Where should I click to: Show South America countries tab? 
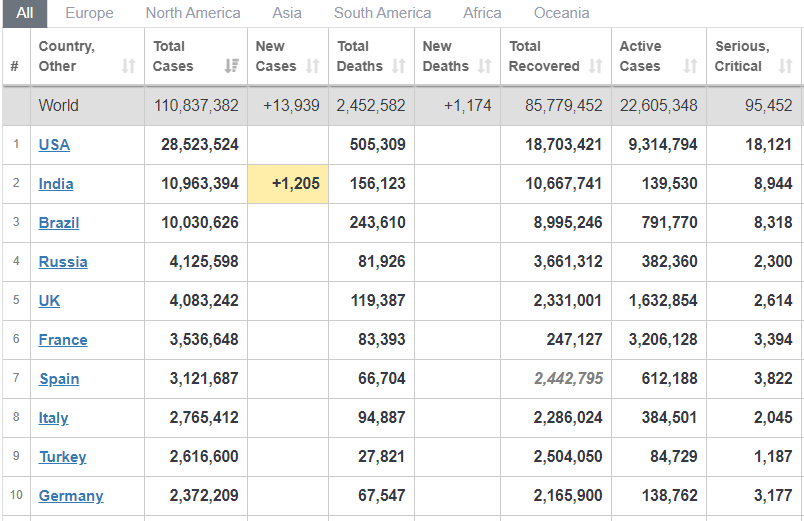(x=382, y=13)
